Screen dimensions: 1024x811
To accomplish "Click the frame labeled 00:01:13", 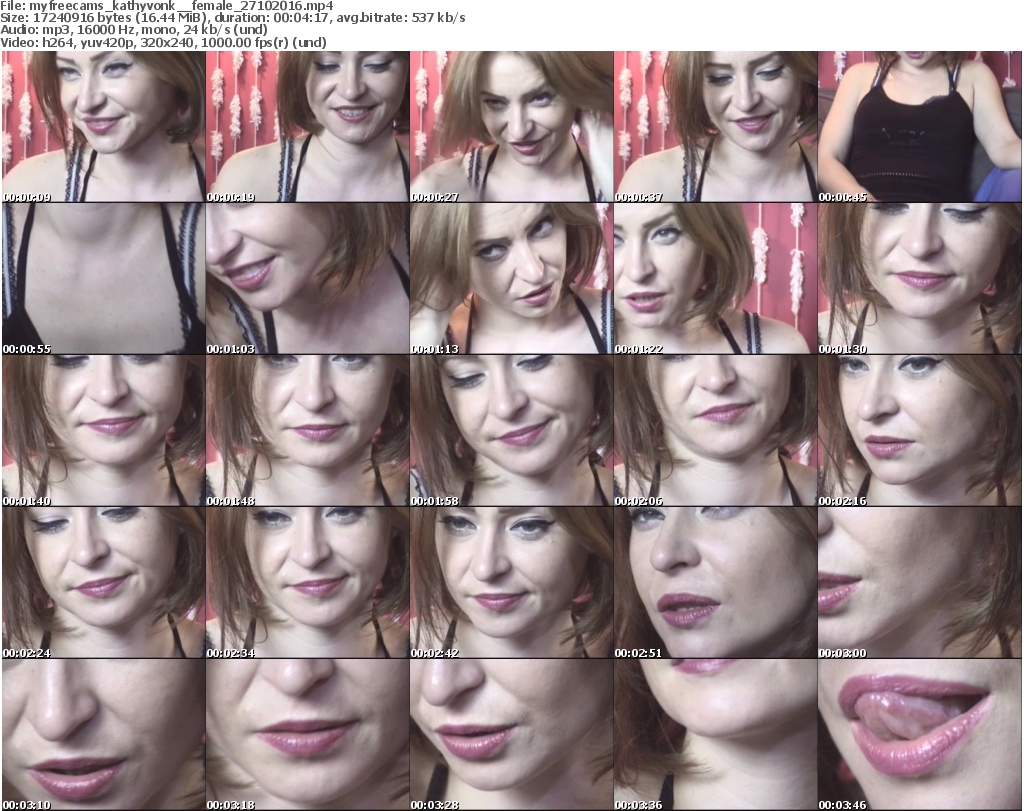I will point(511,279).
